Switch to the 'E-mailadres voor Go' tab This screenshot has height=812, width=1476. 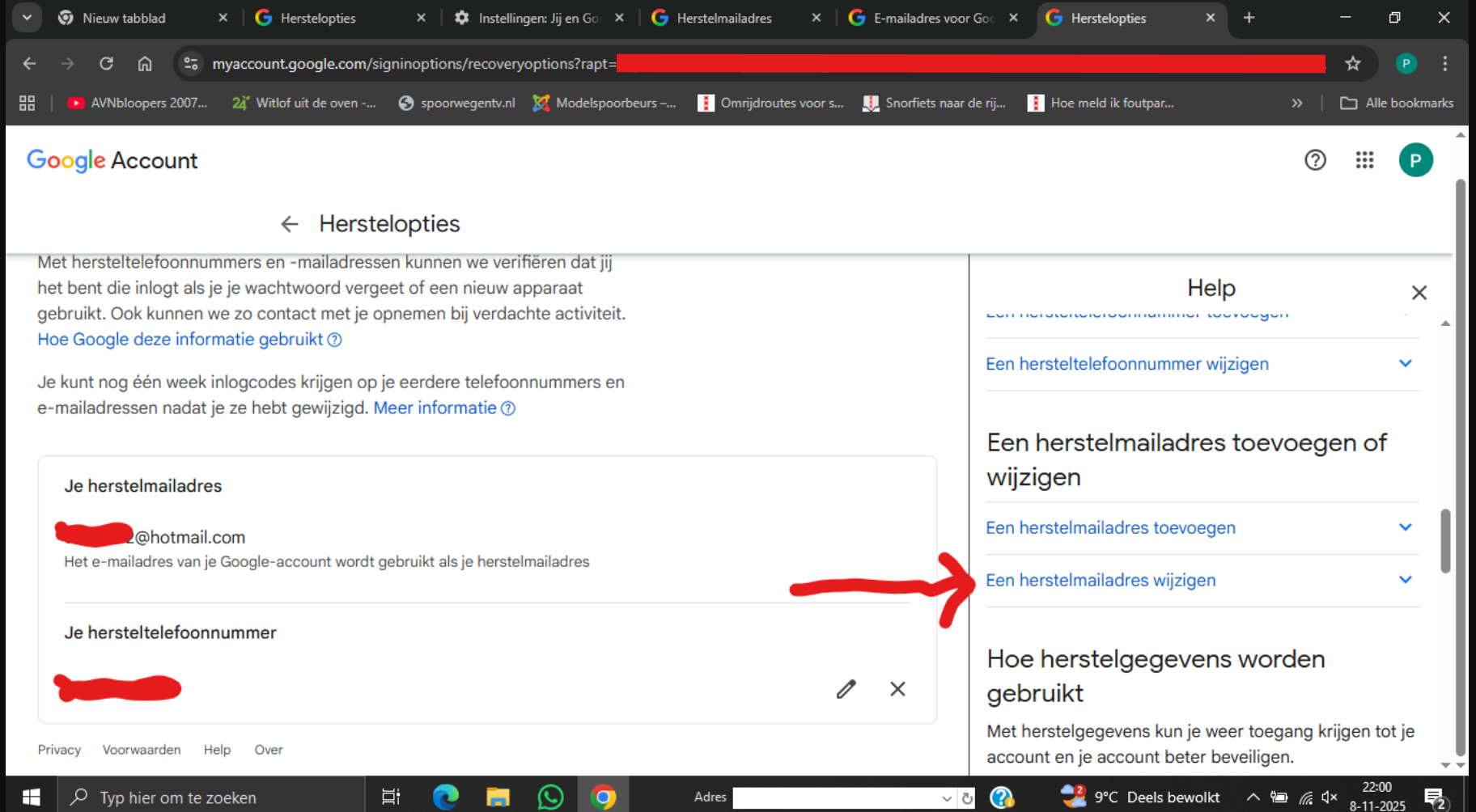coord(933,18)
